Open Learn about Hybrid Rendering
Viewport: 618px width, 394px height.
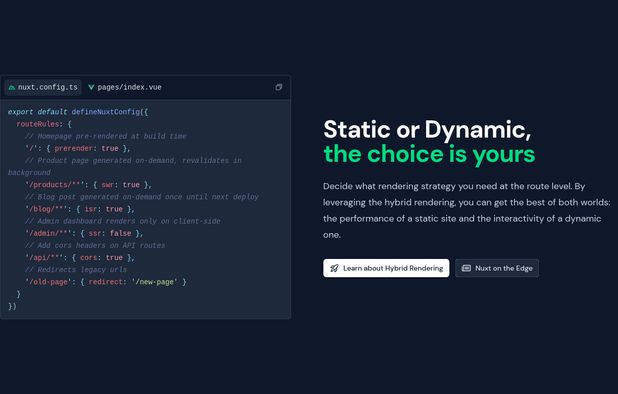tap(386, 268)
